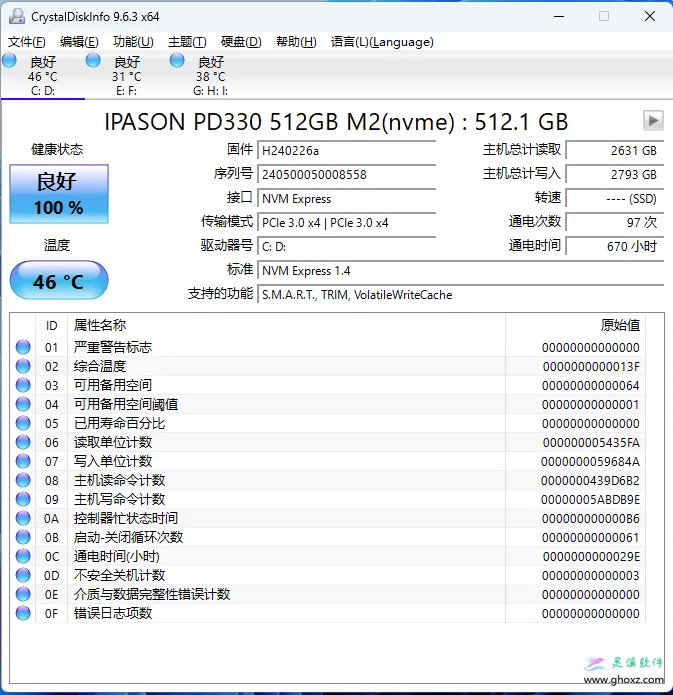
Task: Click the status dot for 介质与数据完整性错误计数
Action: click(23, 594)
